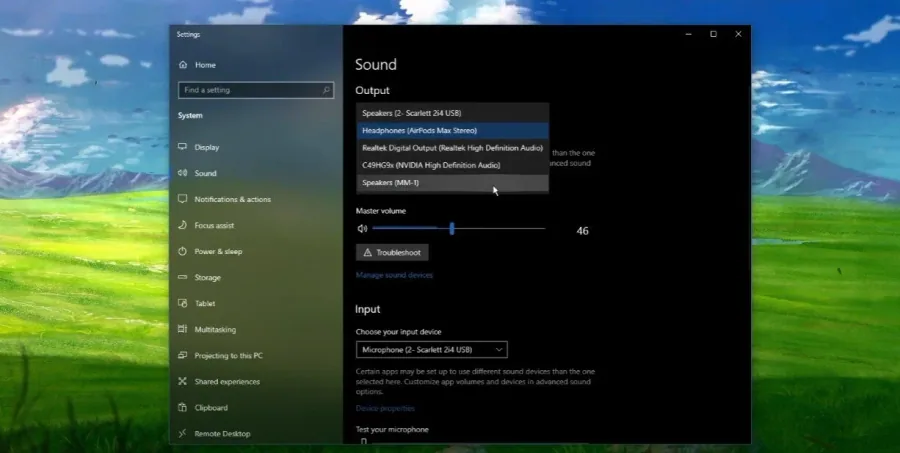Click the Clipboard icon in sidebar
The image size is (900, 453).
183,408
